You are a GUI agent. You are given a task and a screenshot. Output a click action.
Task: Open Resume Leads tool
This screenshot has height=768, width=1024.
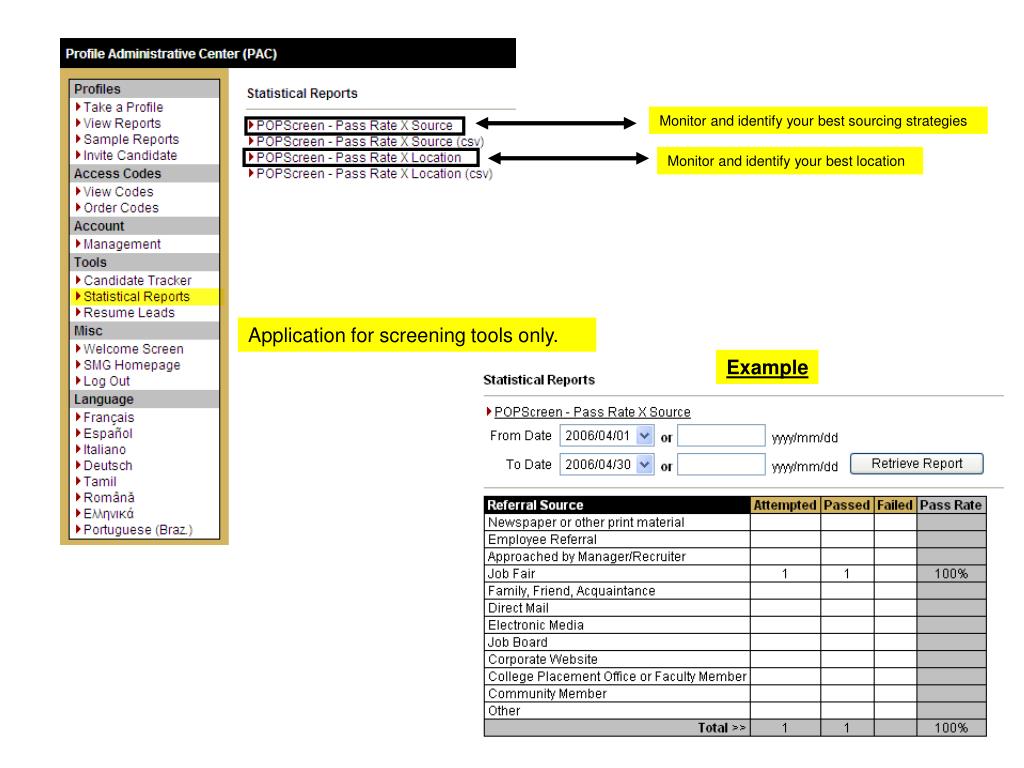(129, 313)
